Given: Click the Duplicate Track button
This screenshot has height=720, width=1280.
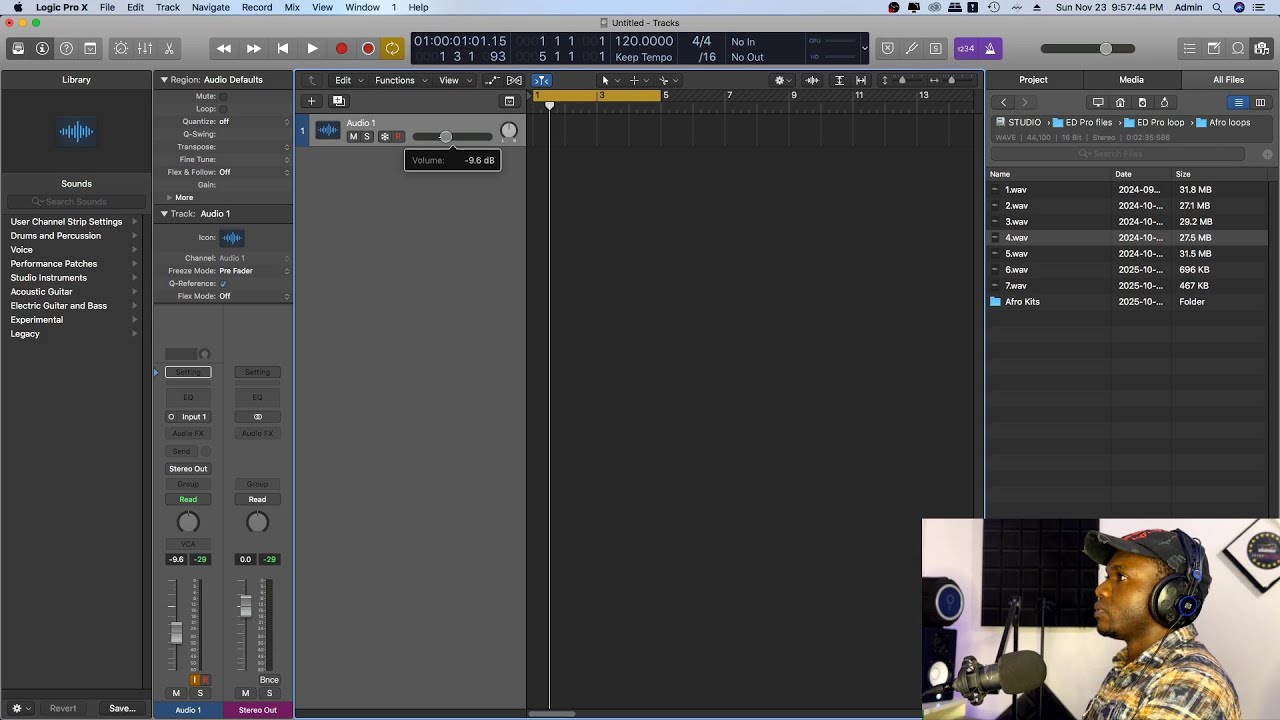Looking at the screenshot, I should (x=338, y=101).
